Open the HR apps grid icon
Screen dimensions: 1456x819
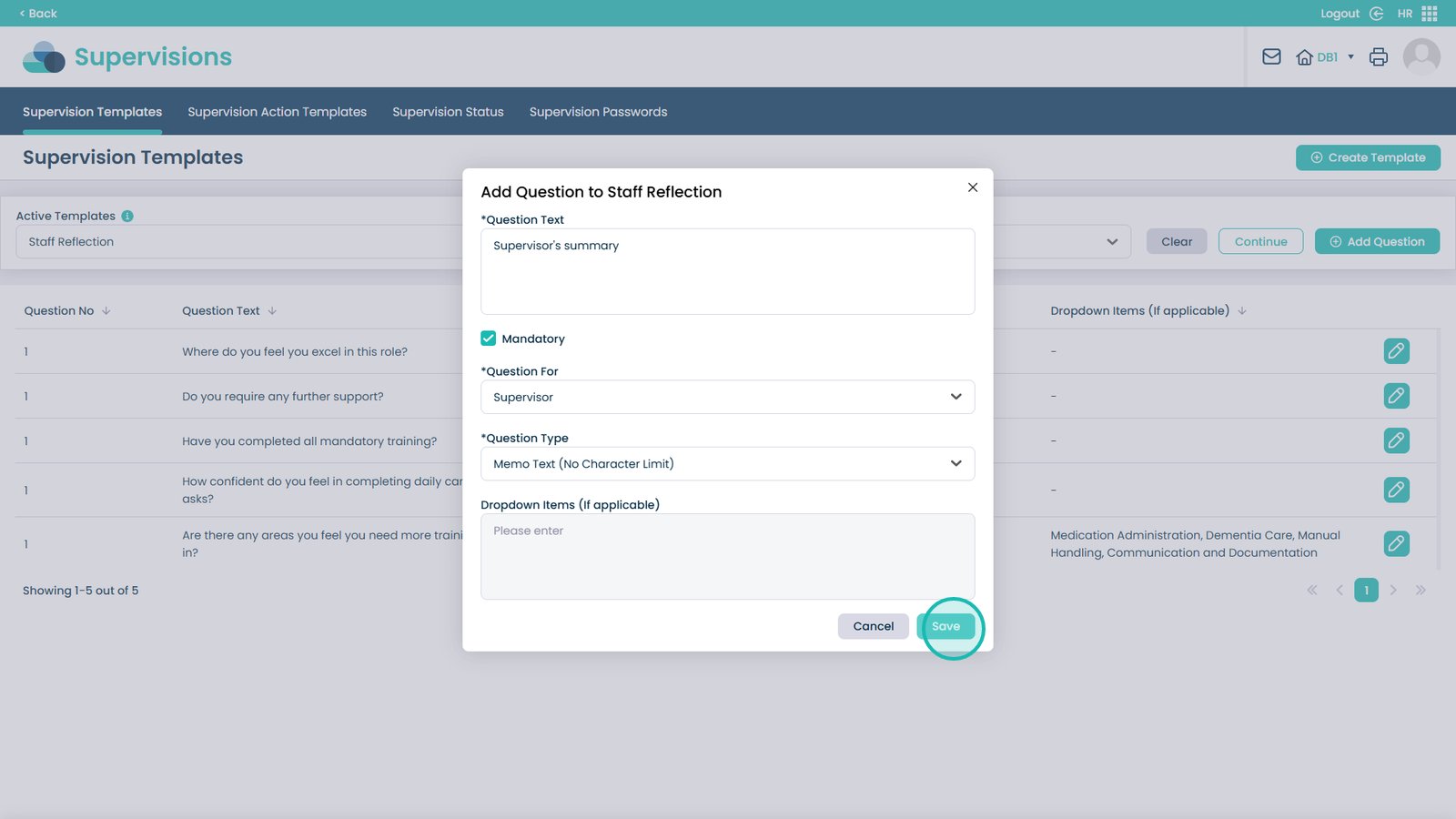(x=1429, y=14)
